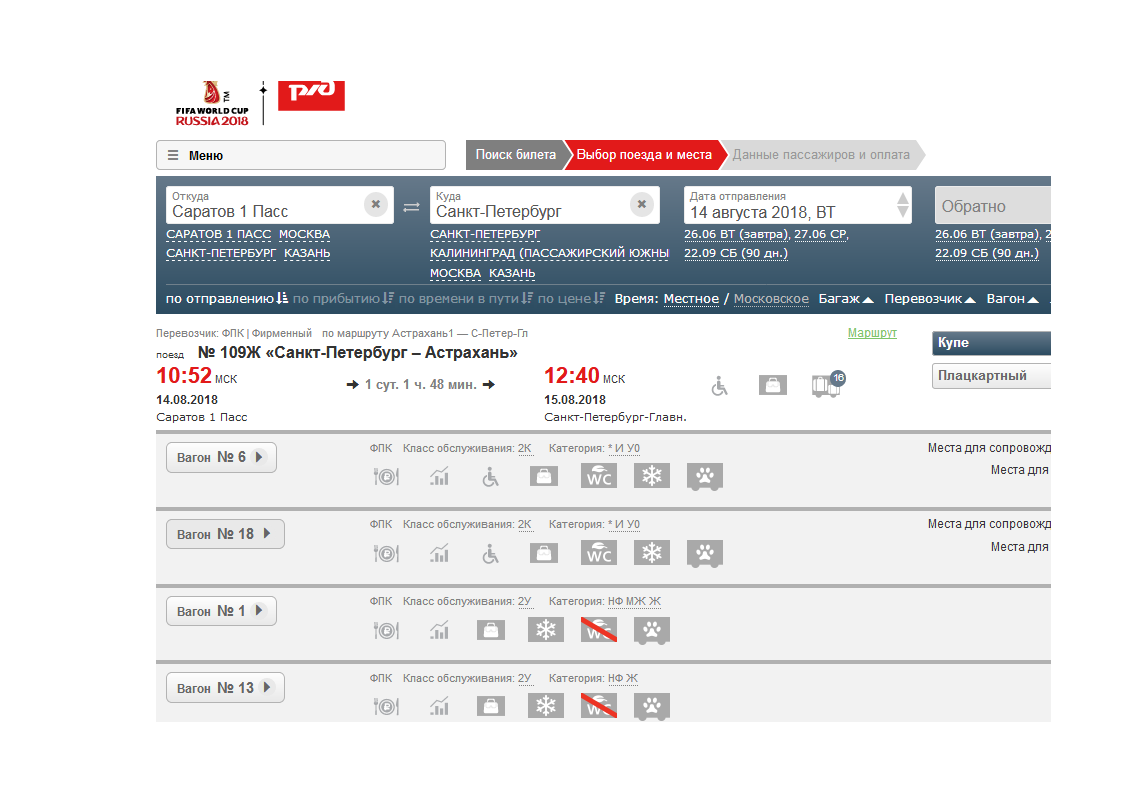Click air conditioning snowflake icon for Вагон № 6
This screenshot has width=1122, height=793.
point(652,476)
